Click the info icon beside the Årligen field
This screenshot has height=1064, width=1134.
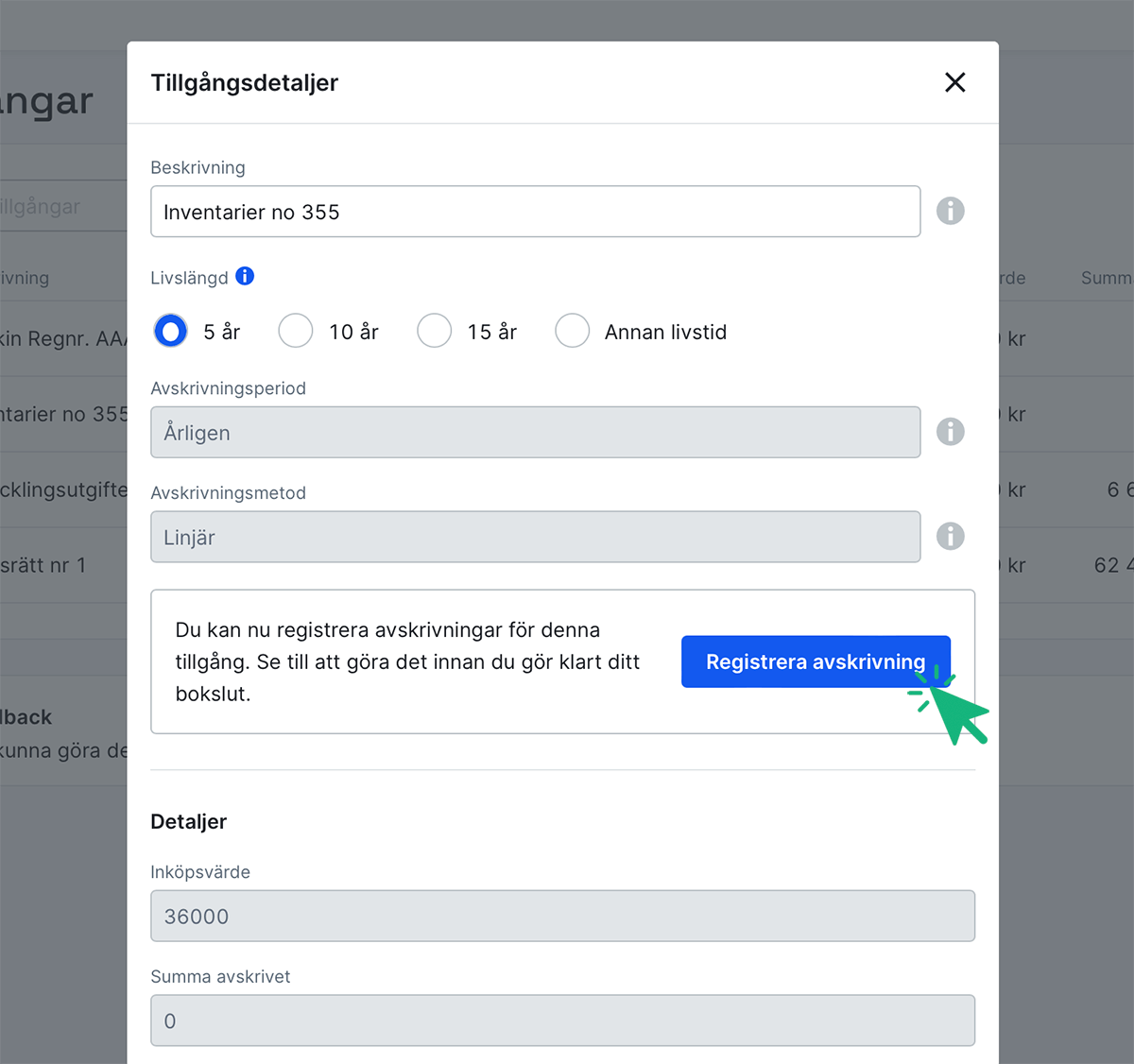point(951,432)
